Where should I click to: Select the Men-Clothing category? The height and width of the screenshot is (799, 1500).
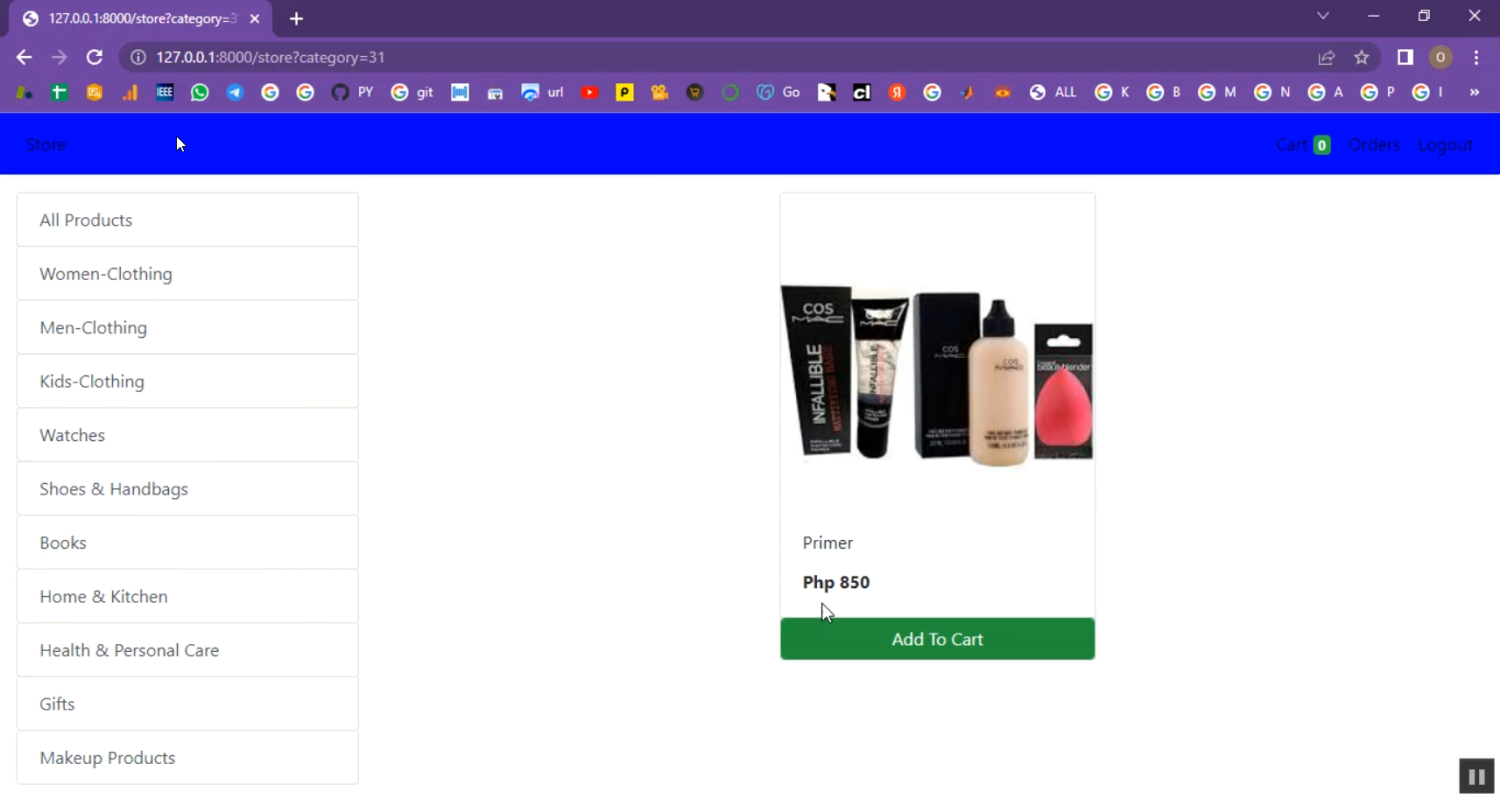pos(188,328)
